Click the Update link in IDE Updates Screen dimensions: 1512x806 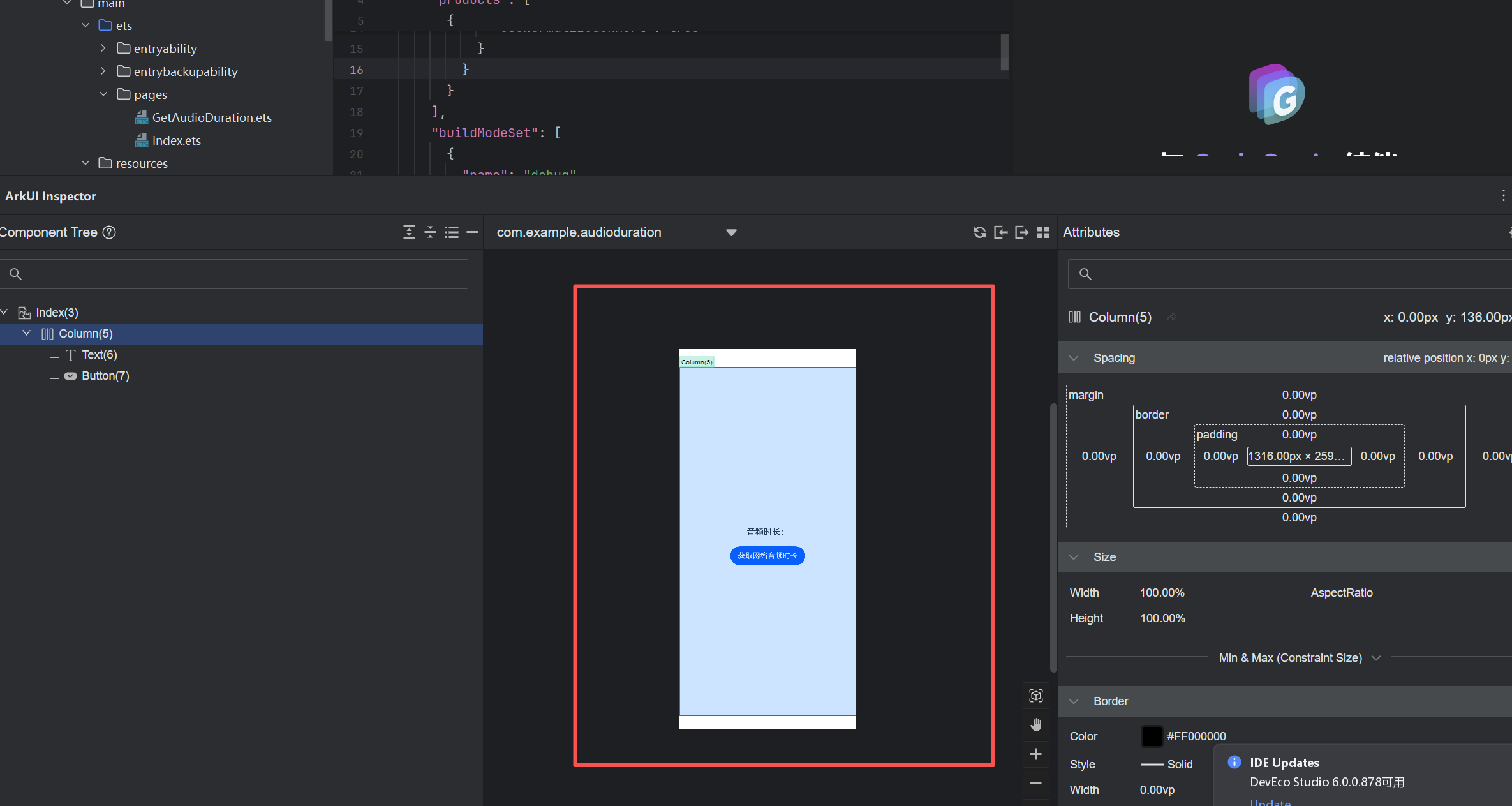(x=1270, y=802)
